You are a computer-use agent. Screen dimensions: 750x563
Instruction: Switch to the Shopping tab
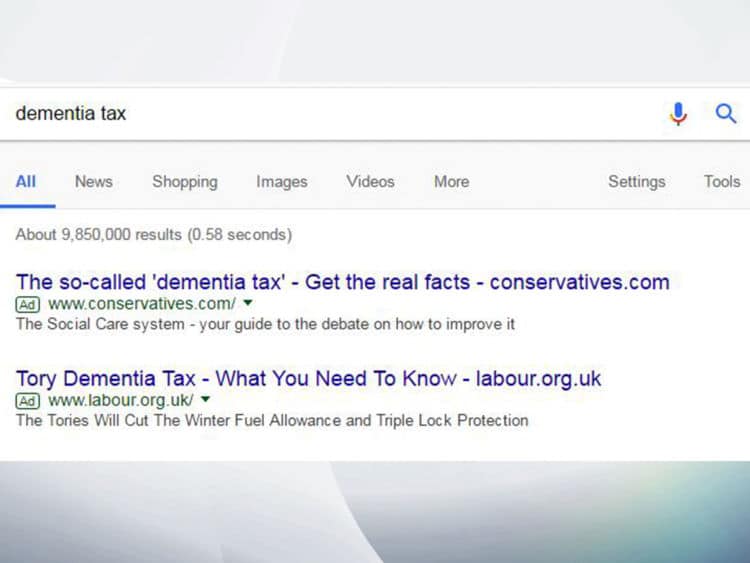pos(184,182)
